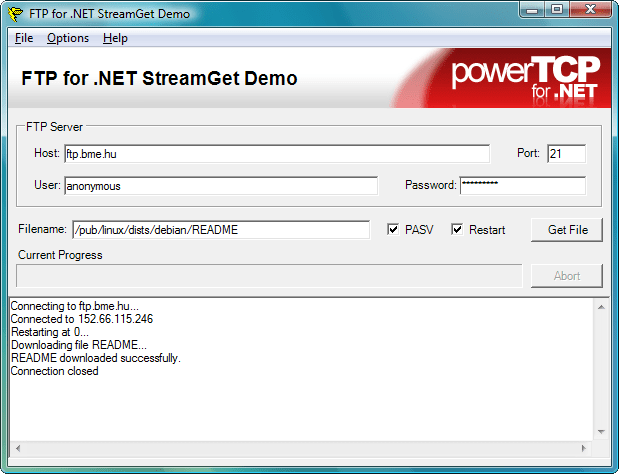Click log line 'Connection closed'
This screenshot has height=474, width=619.
point(54,371)
